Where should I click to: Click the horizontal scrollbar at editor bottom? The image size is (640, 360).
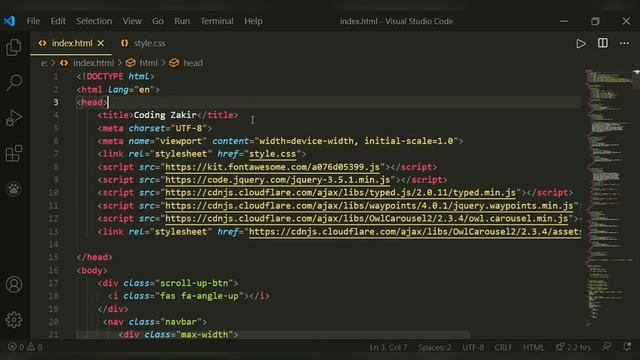(273, 335)
